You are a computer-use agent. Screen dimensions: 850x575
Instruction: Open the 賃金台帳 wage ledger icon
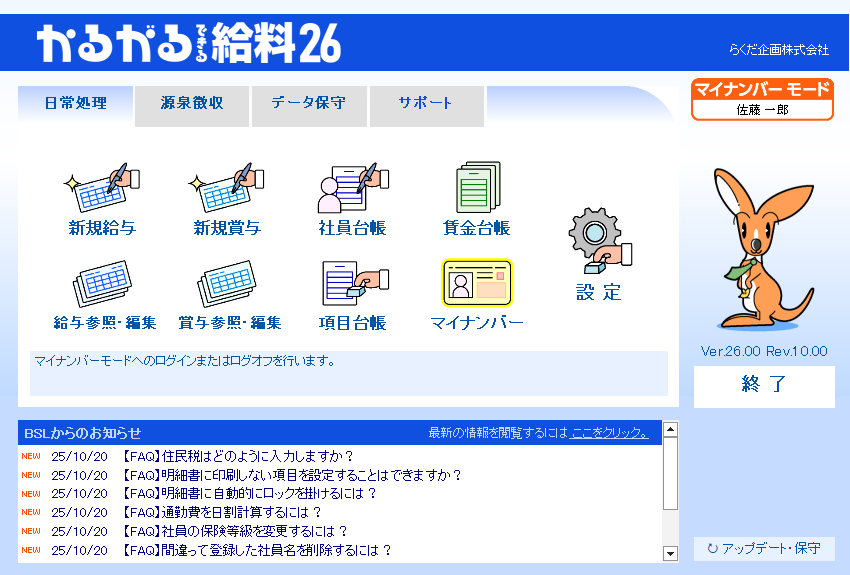tap(477, 188)
